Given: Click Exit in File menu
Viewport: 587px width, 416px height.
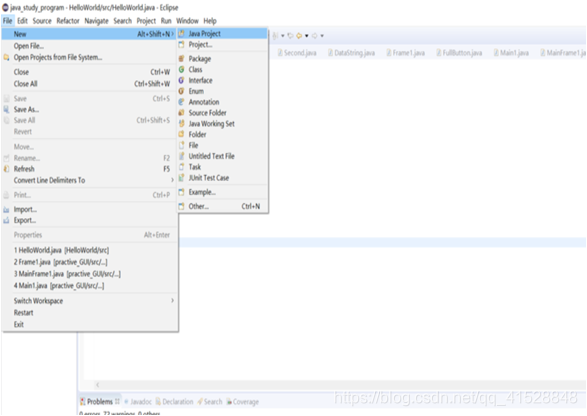Looking at the screenshot, I should [90, 325].
